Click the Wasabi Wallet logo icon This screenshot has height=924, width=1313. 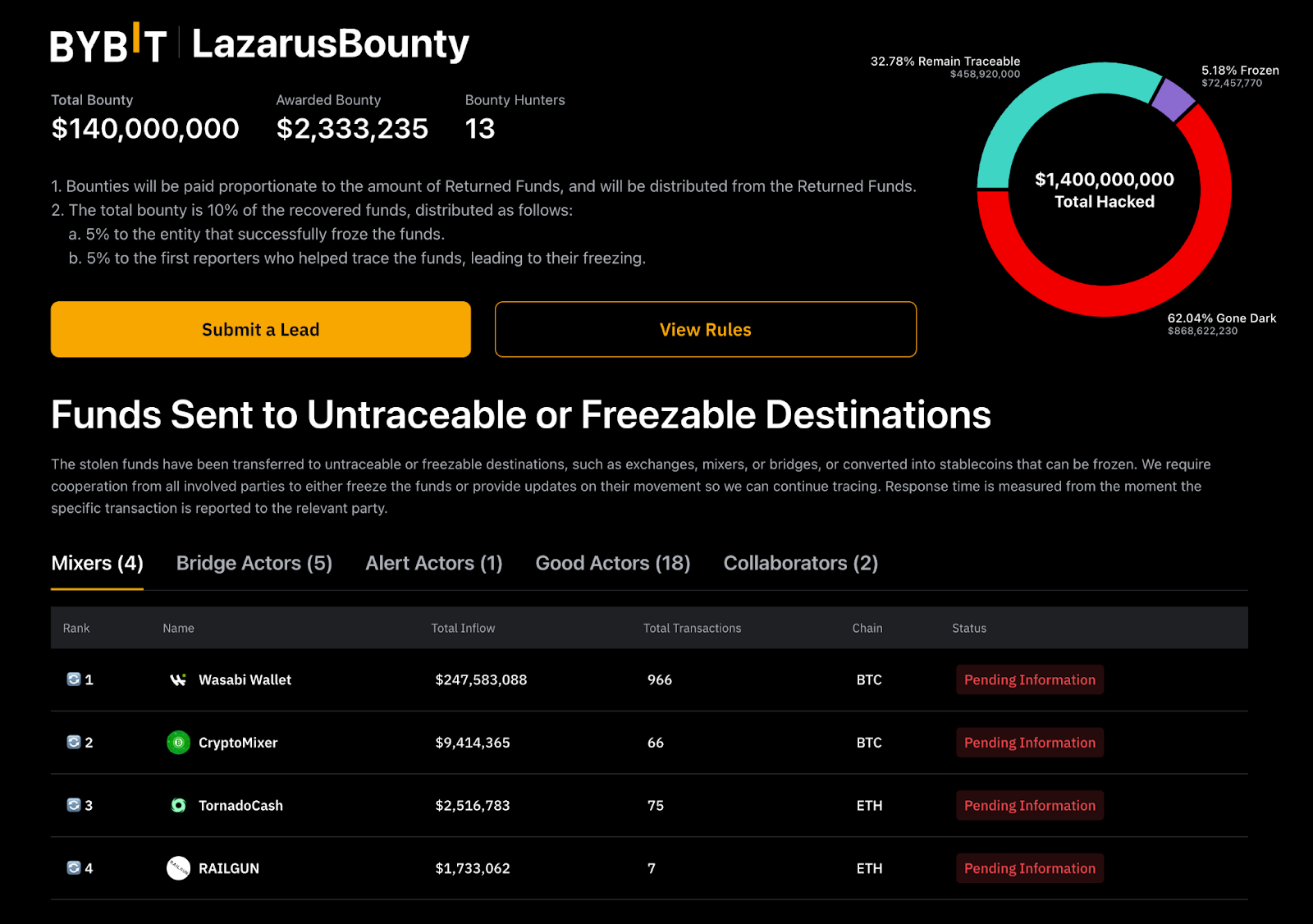pos(178,679)
